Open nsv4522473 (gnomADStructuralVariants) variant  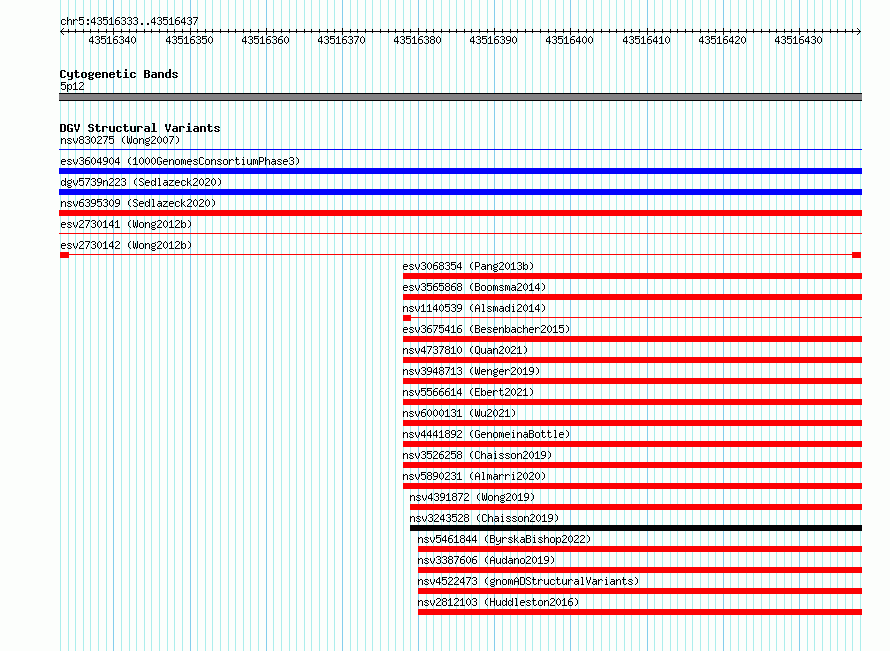coord(528,581)
